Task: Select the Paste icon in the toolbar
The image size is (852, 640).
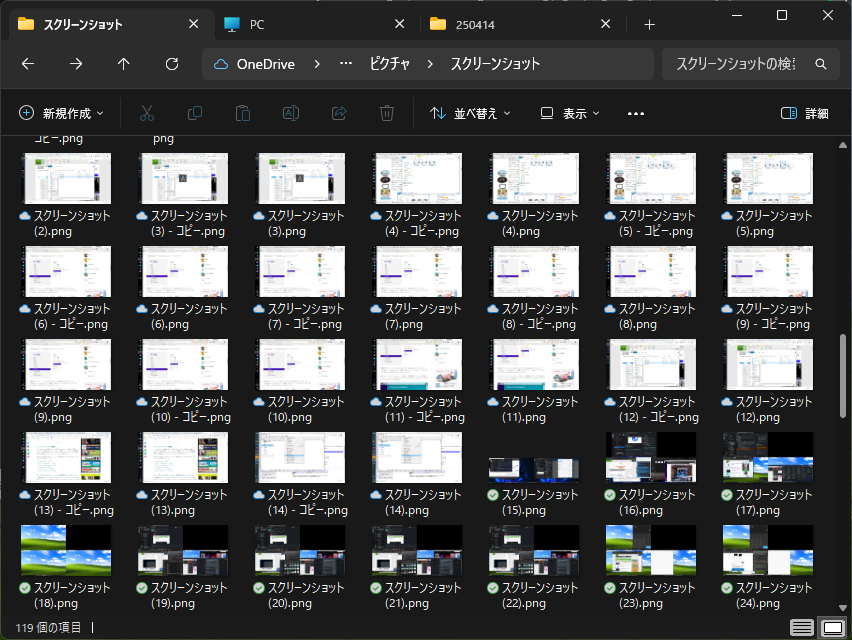Action: [242, 113]
